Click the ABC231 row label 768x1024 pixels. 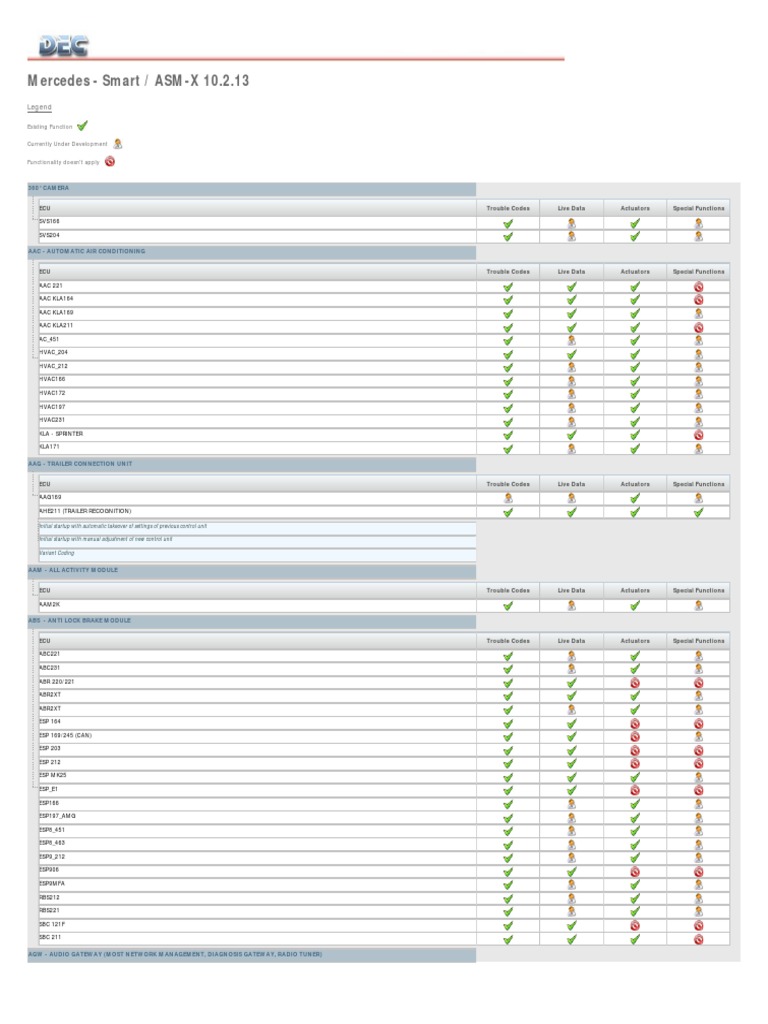point(50,668)
